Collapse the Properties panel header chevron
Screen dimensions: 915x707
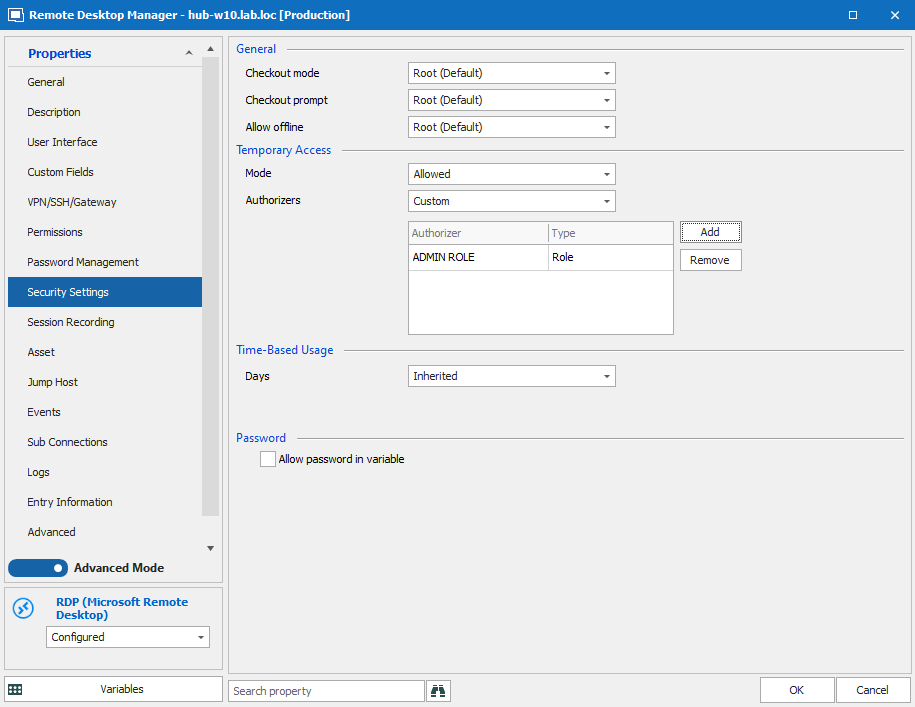pos(188,53)
